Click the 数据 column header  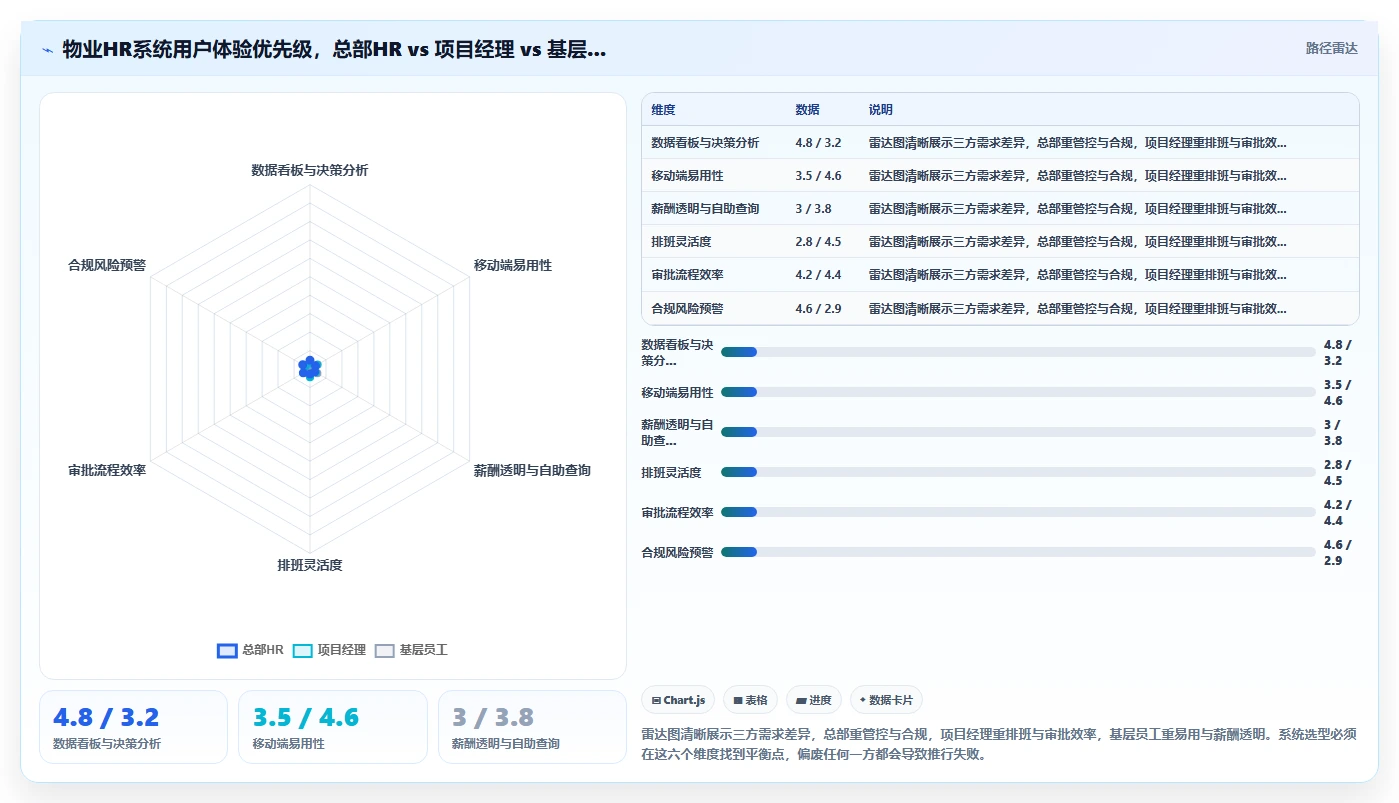pyautogui.click(x=807, y=110)
